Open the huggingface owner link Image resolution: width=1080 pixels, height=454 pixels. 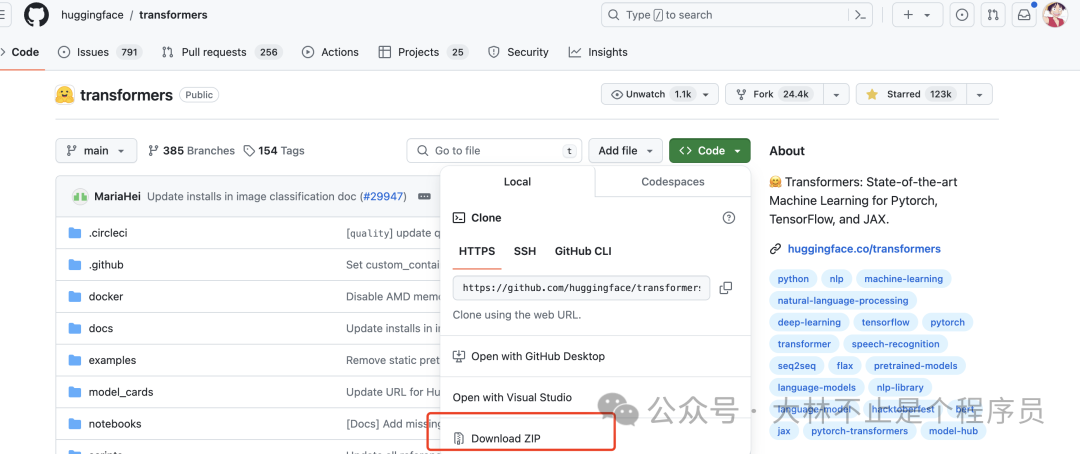tap(92, 14)
